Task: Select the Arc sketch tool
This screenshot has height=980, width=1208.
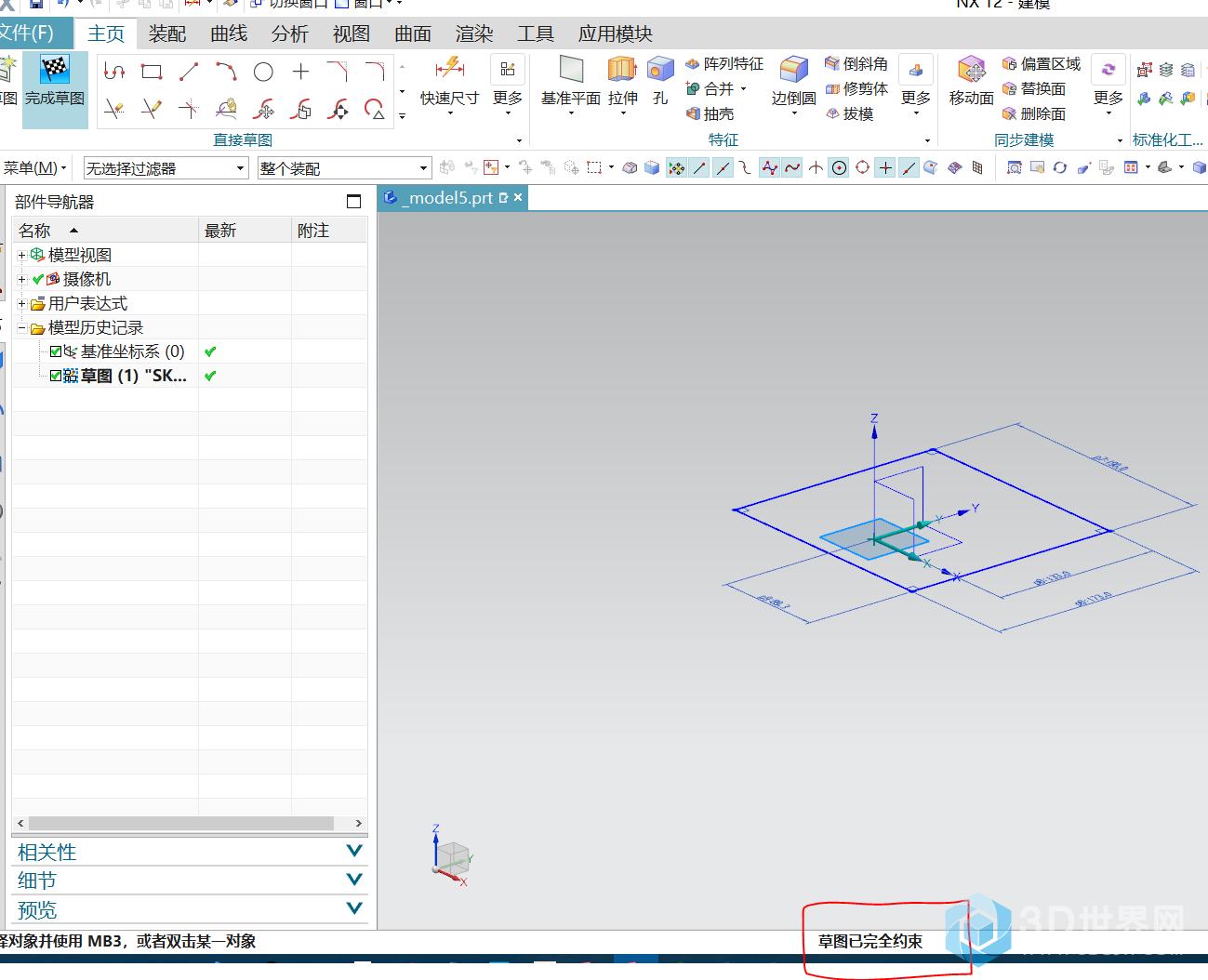Action: [226, 72]
